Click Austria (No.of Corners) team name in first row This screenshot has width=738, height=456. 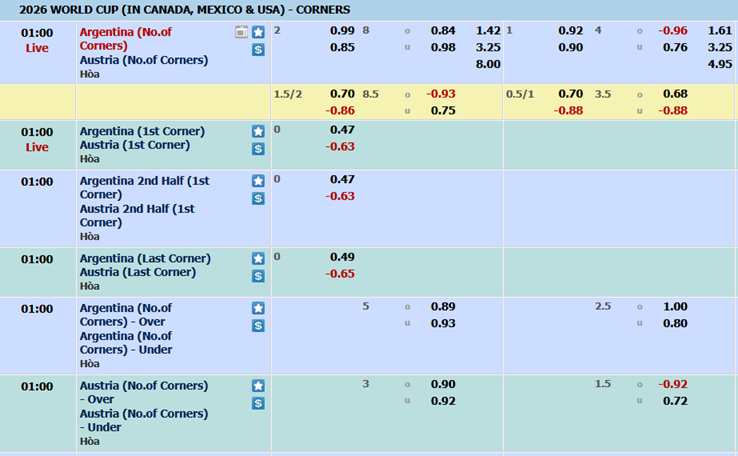tap(144, 60)
